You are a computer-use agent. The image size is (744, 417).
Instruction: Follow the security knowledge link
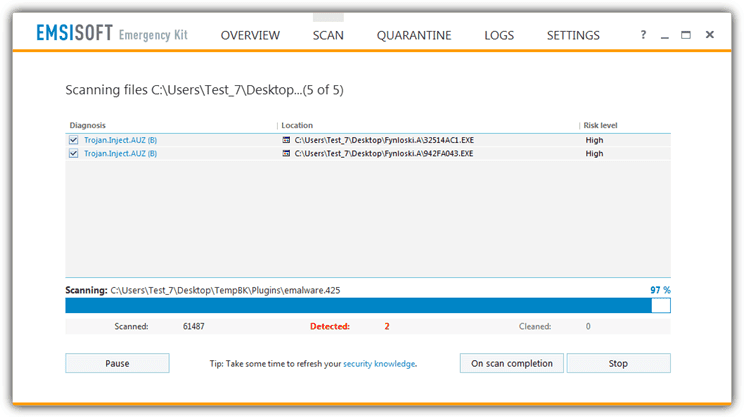point(379,364)
